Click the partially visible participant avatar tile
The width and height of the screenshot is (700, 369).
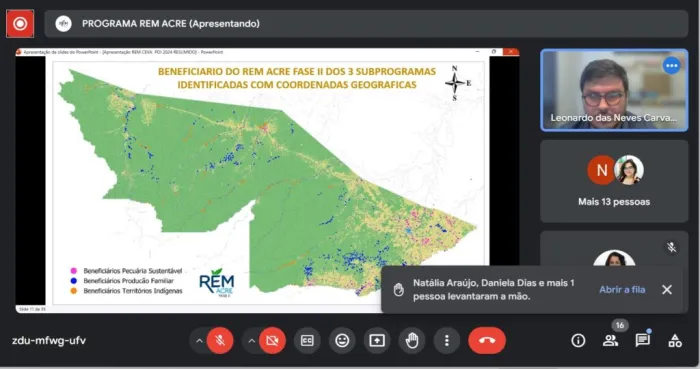click(x=614, y=259)
